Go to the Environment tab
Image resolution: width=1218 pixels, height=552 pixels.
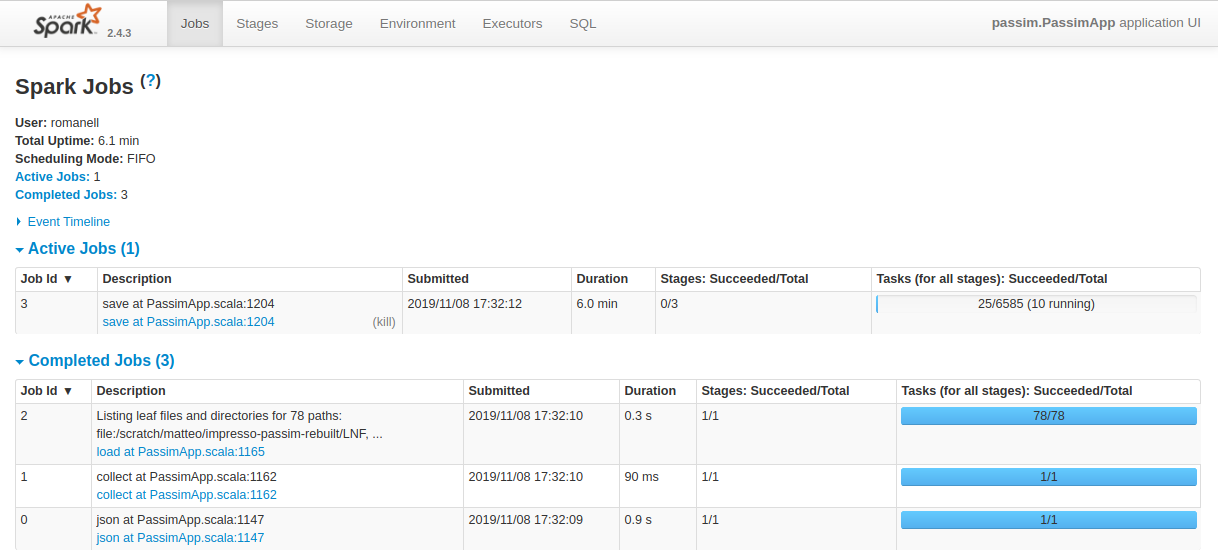[x=417, y=23]
